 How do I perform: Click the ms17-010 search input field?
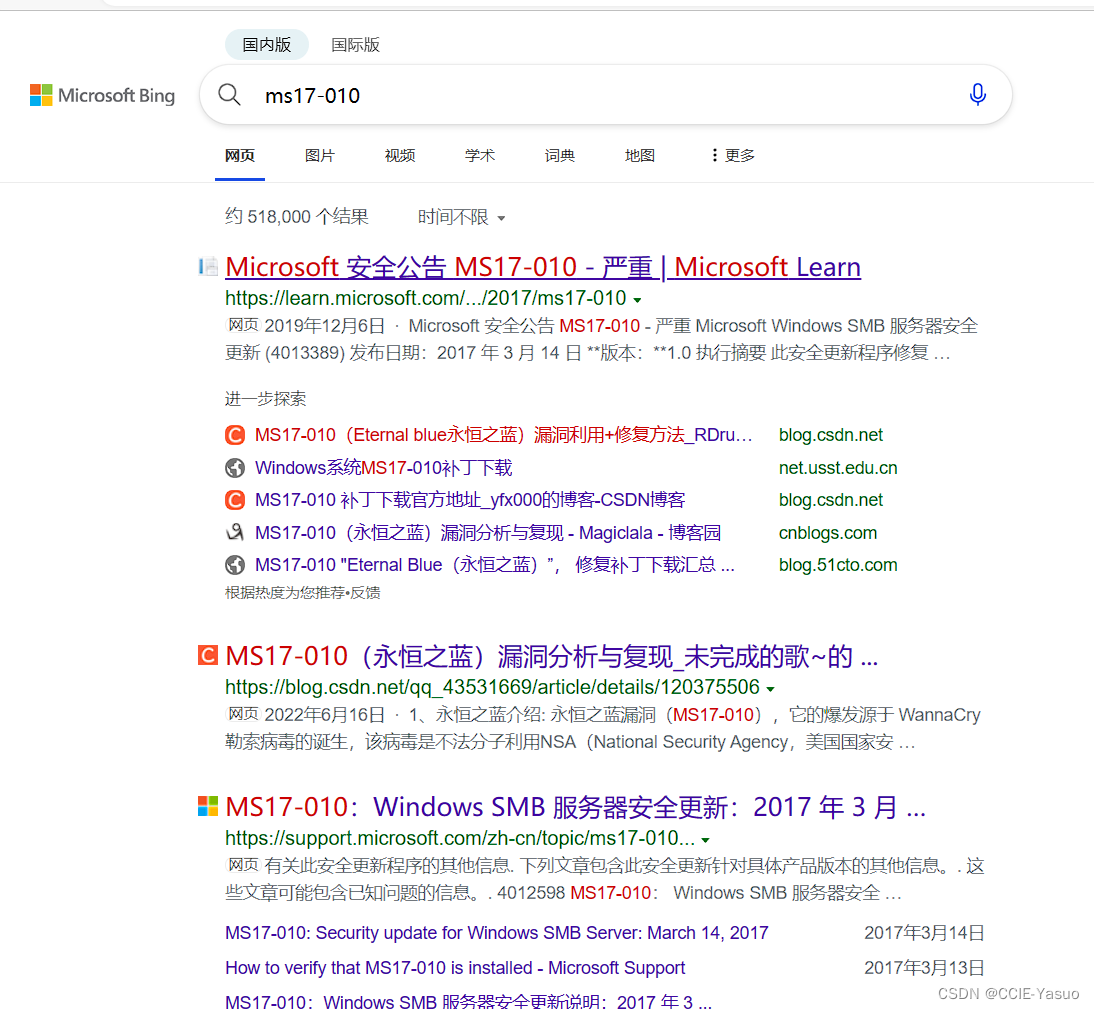point(607,95)
